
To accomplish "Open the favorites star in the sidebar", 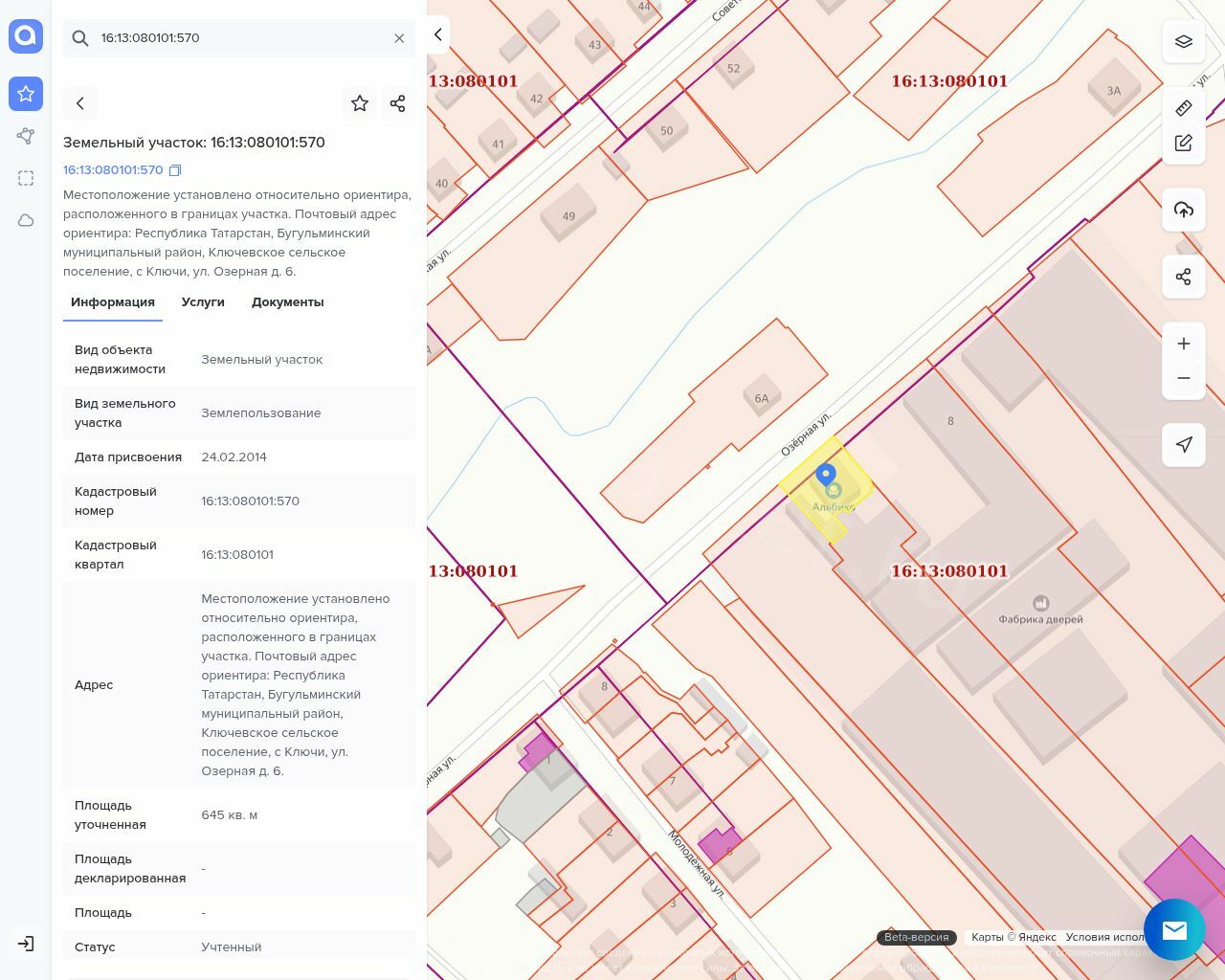I will tap(26, 94).
